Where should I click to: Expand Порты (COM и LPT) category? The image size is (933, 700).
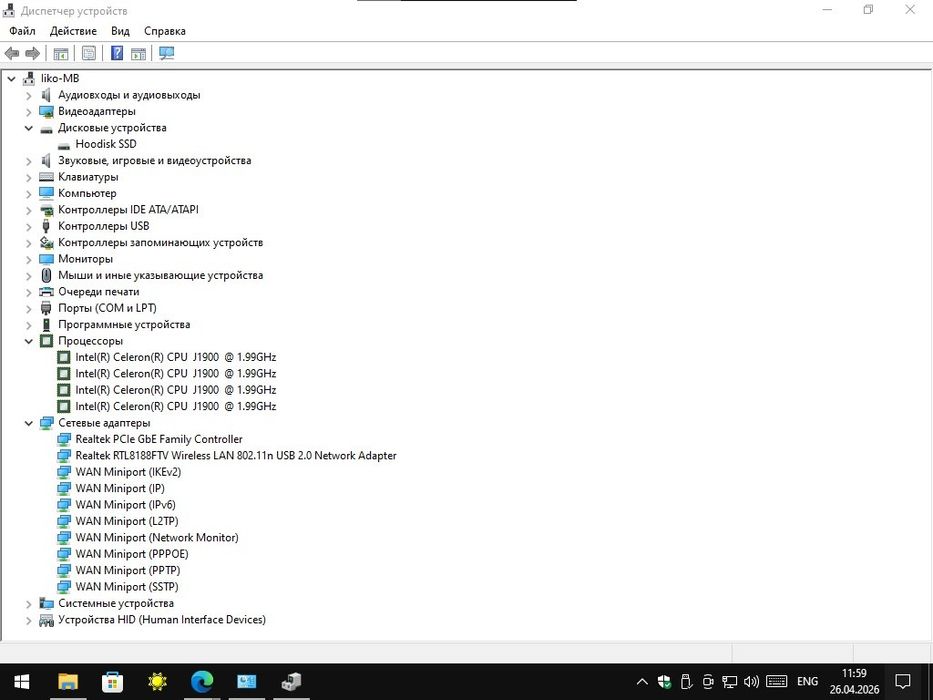[29, 308]
